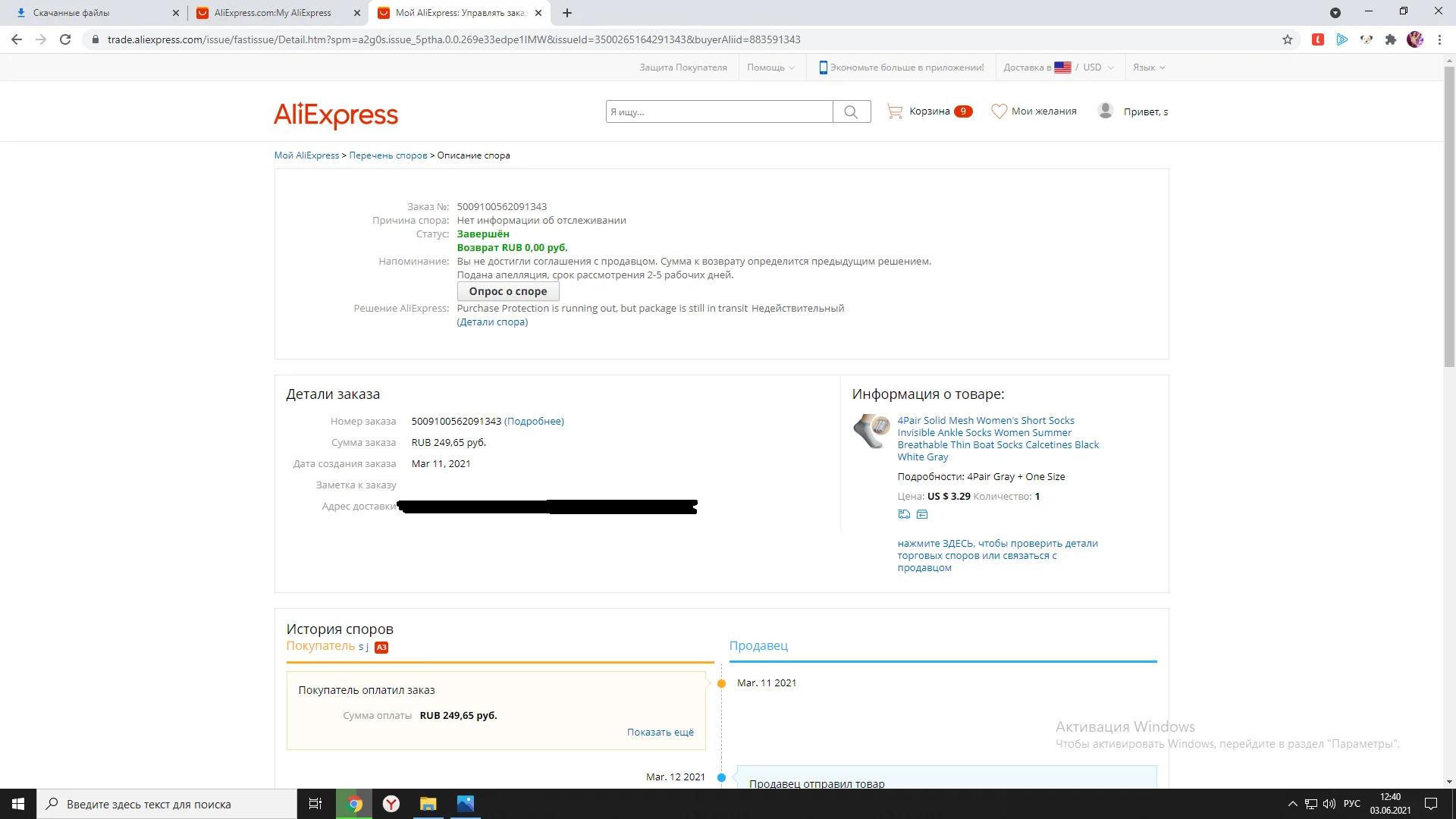Click the search magnifier icon

pos(851,111)
